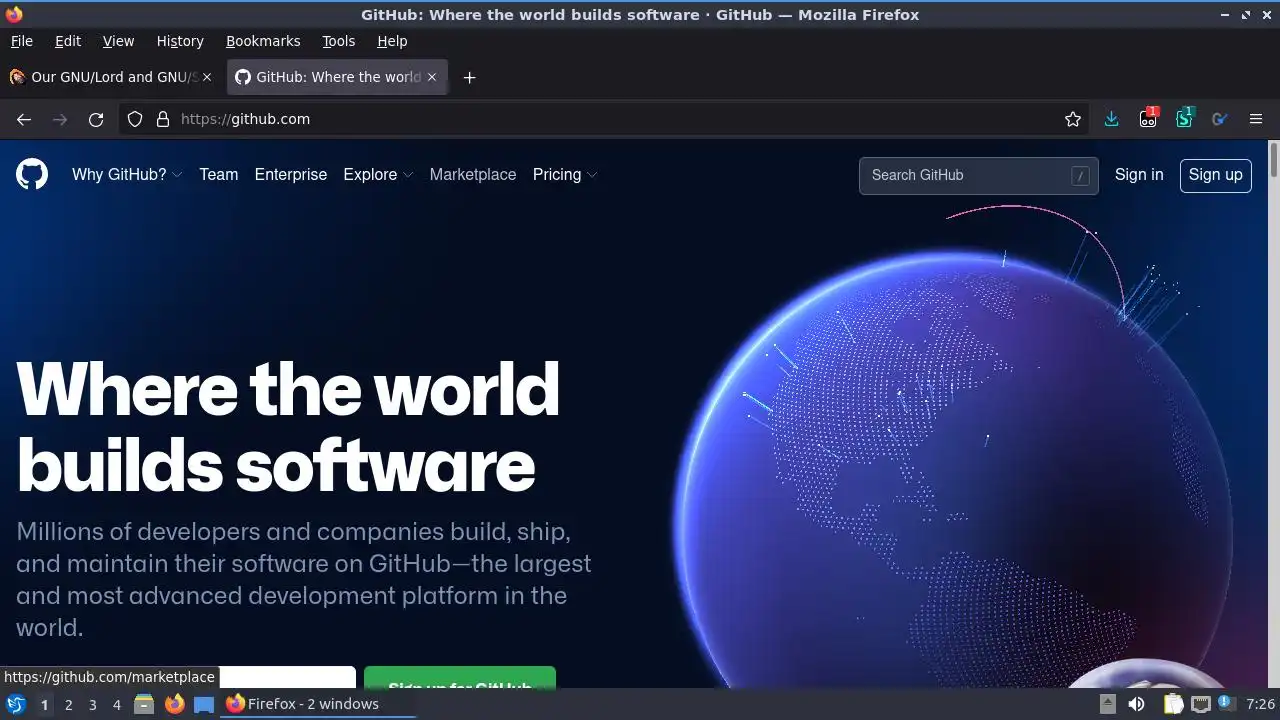
Task: Open the Team link
Action: 218,175
